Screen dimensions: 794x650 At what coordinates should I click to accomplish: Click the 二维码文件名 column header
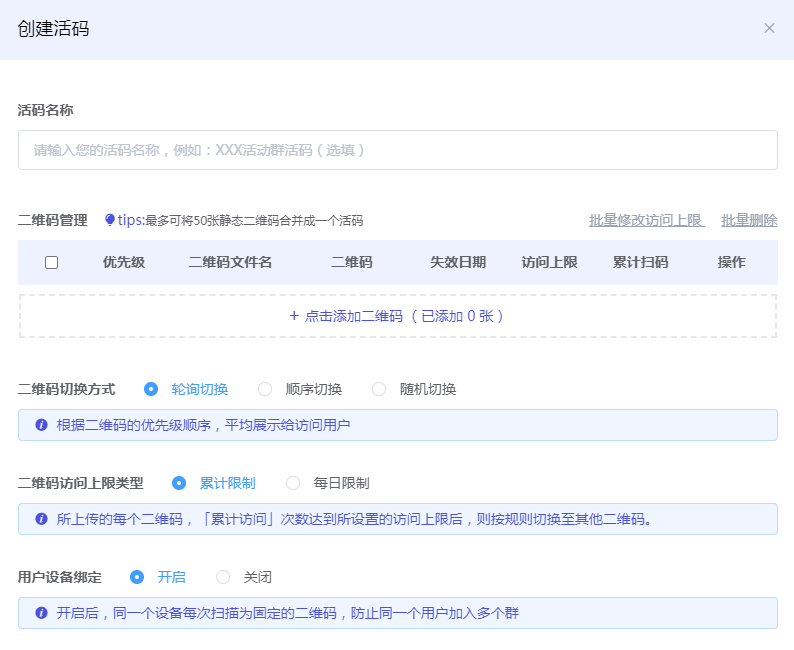point(230,262)
